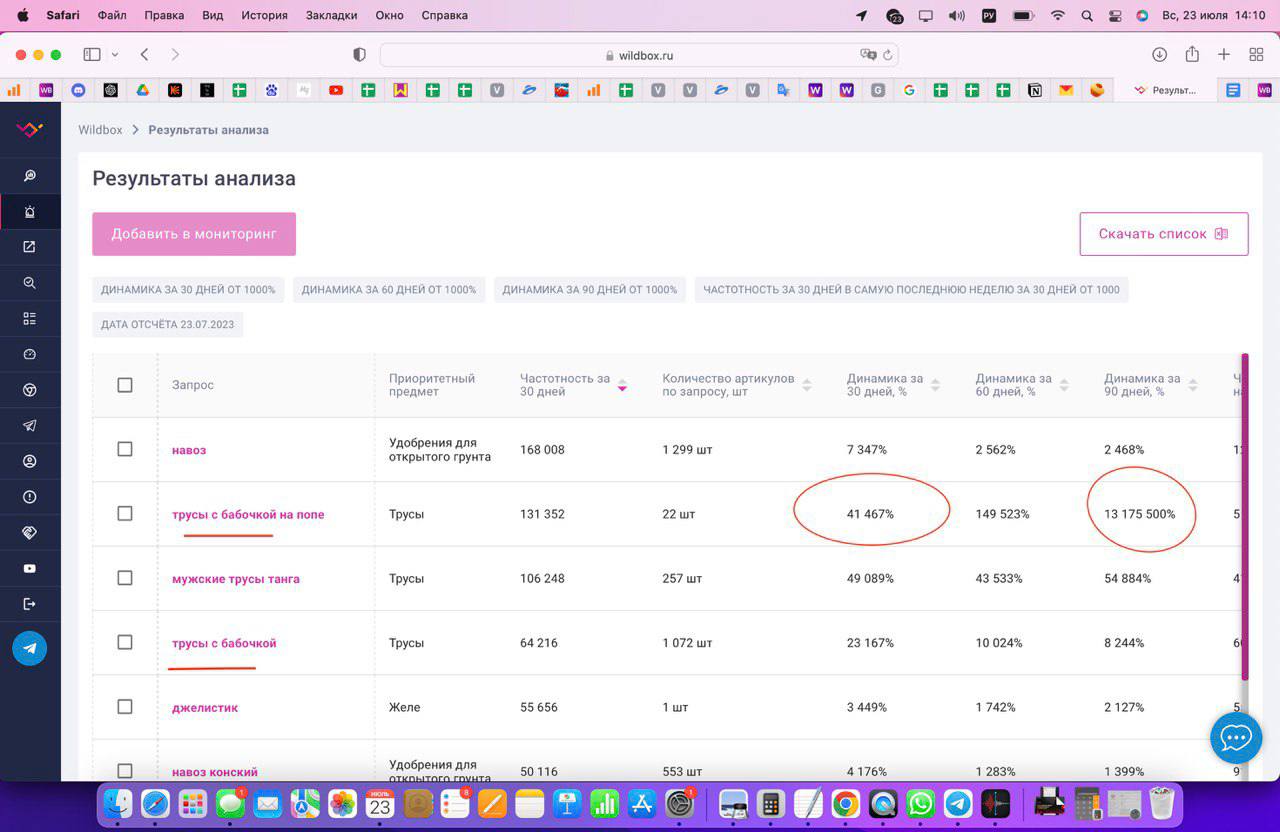Open the Правка menu
The width and height of the screenshot is (1280, 832).
coord(164,15)
